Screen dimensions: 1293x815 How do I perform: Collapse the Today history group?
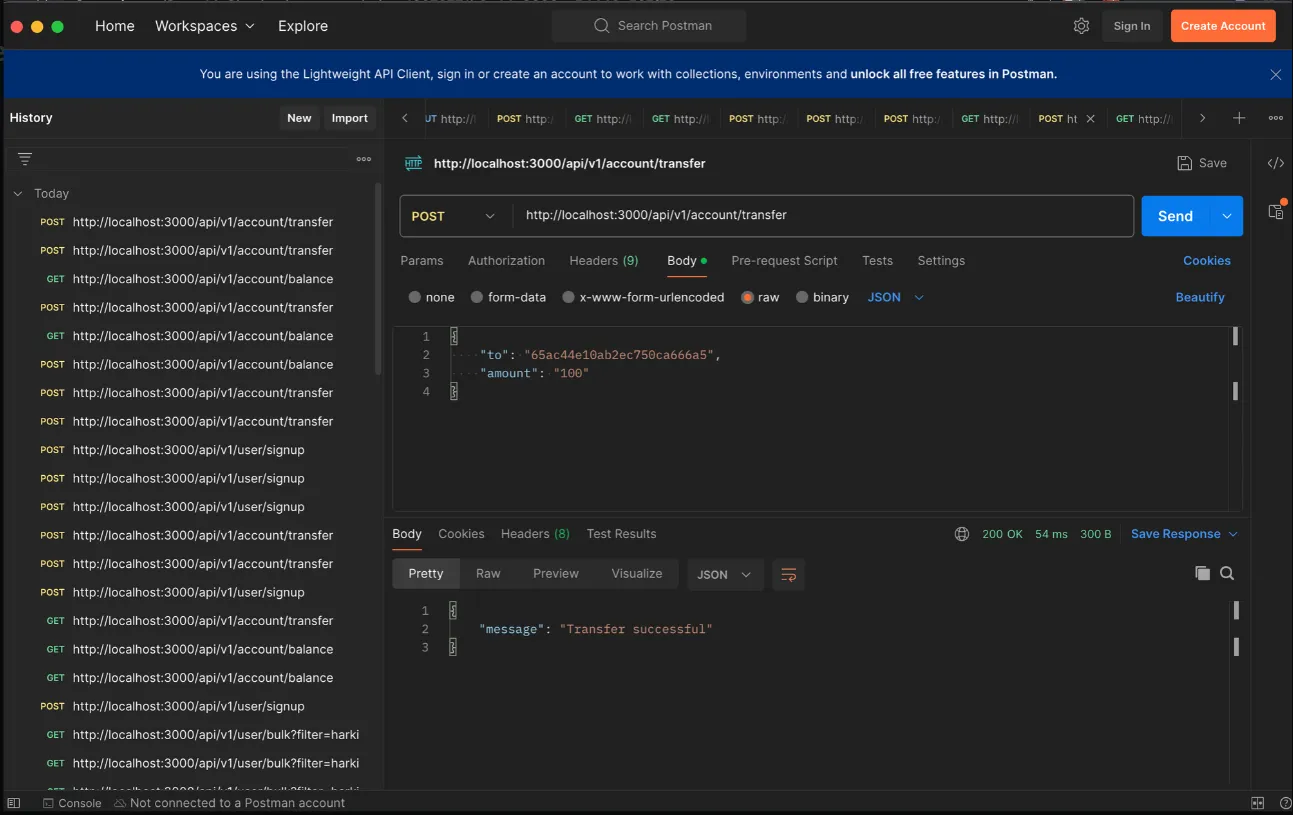click(x=18, y=194)
